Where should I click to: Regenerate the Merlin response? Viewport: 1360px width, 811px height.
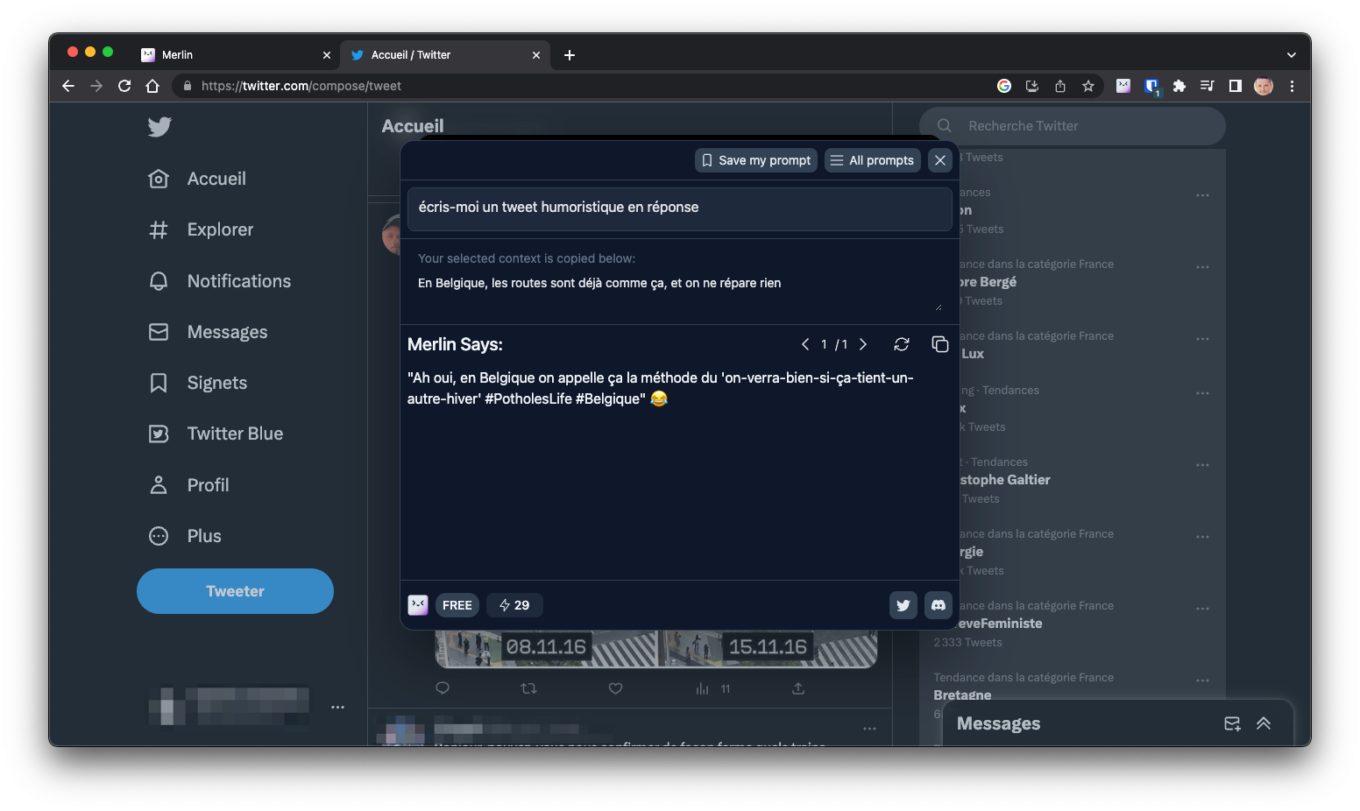pos(901,344)
